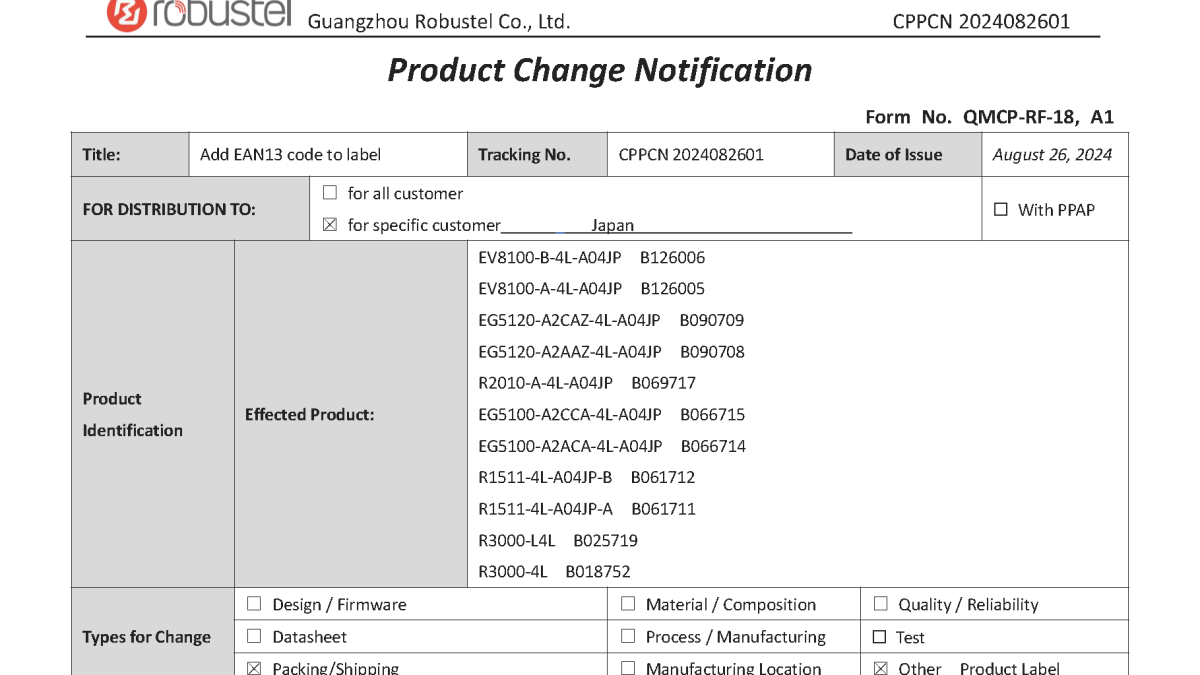Click the 'Effected Product:' label cell
This screenshot has height=675, width=1200.
point(351,414)
